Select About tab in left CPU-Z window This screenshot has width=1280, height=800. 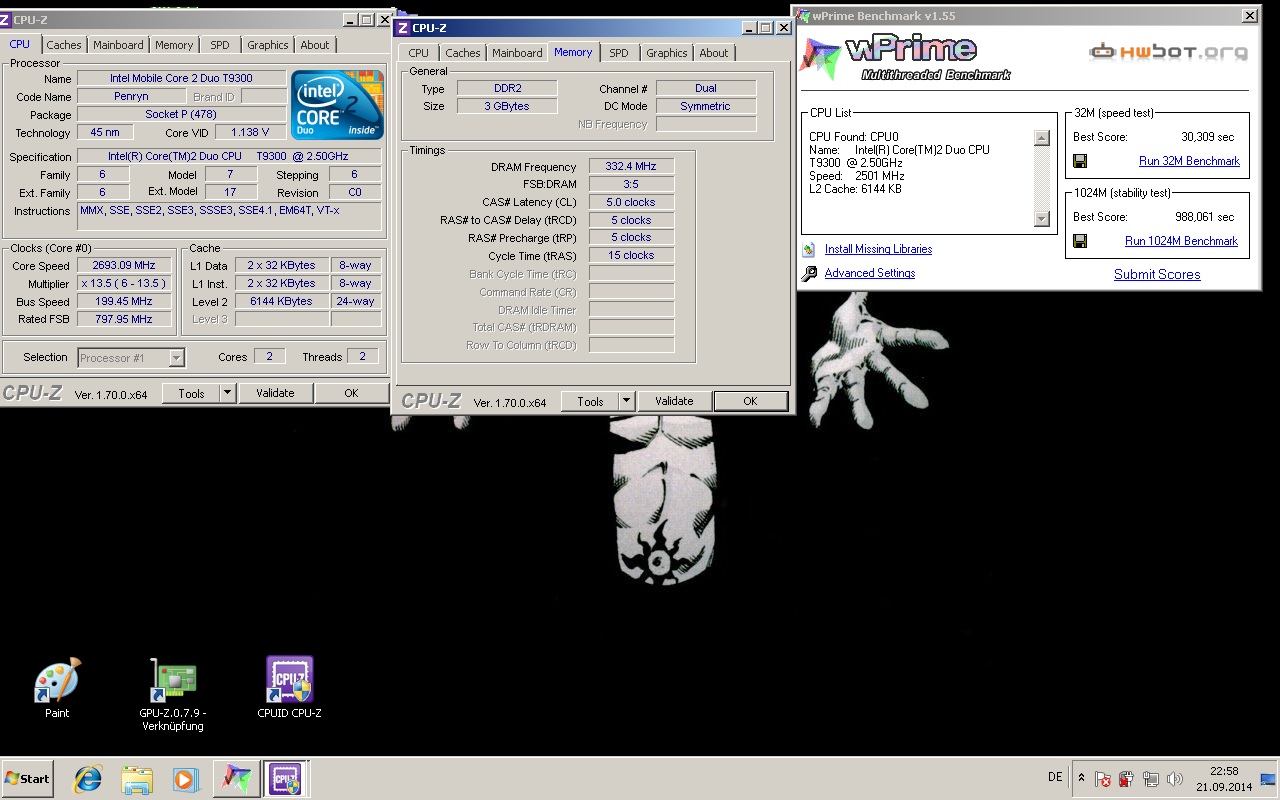(315, 45)
